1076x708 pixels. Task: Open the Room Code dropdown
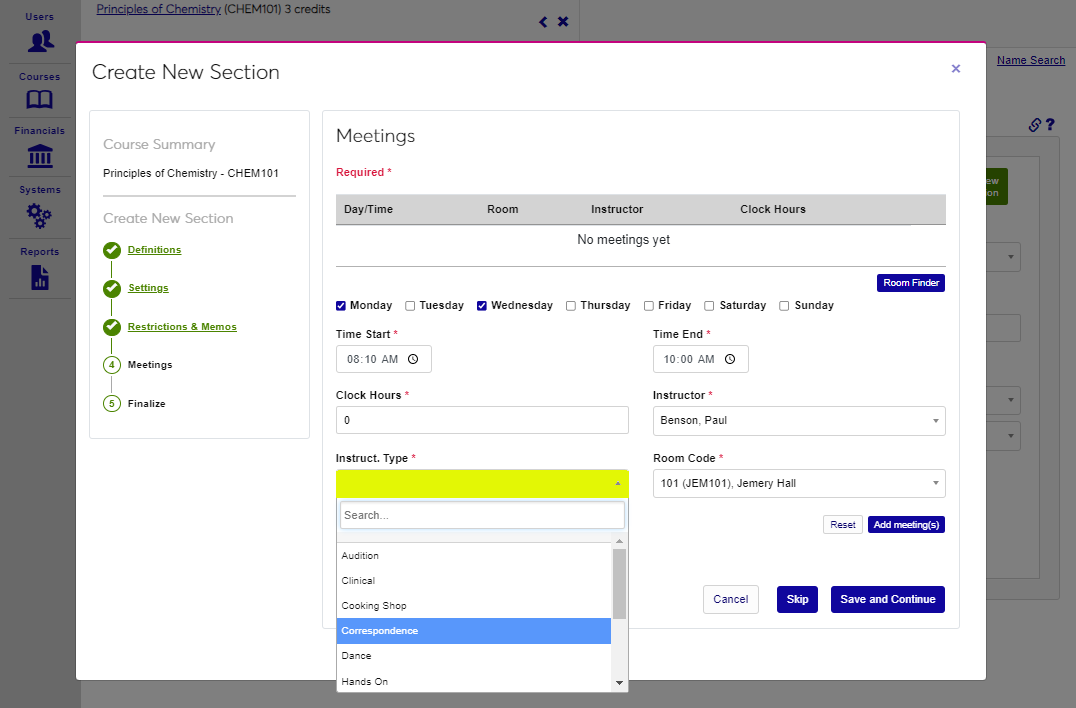point(798,484)
